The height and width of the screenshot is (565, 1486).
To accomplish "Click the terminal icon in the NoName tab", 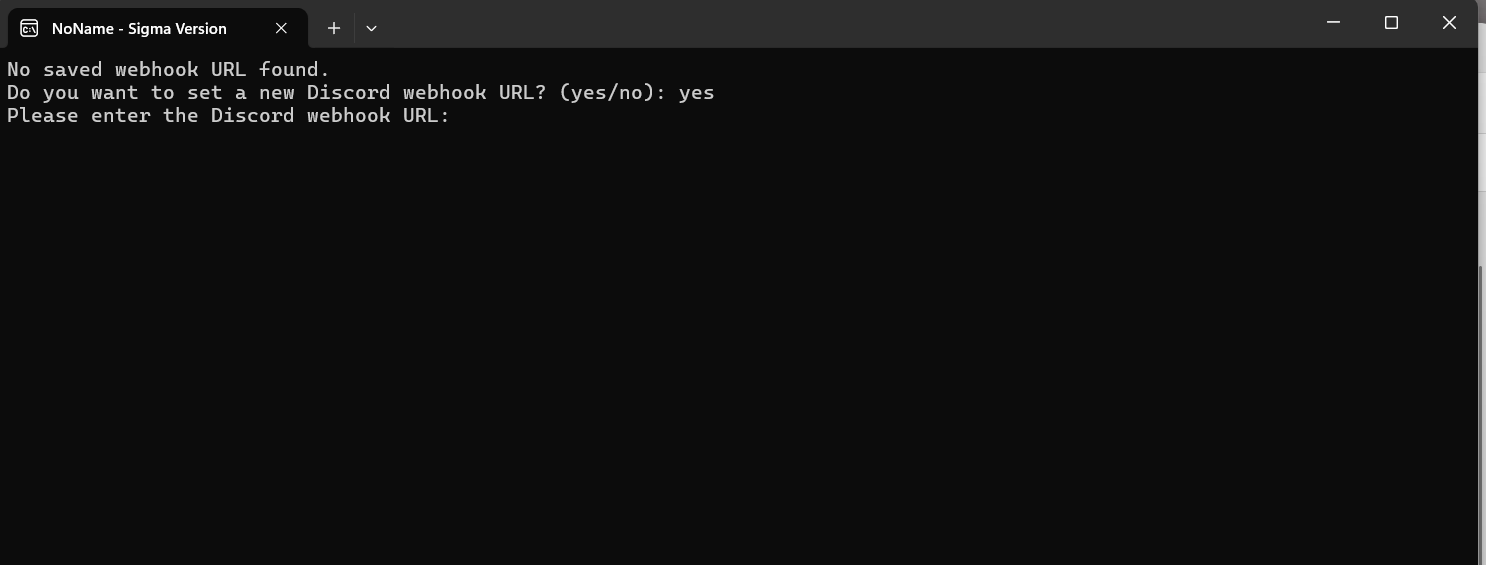I will point(29,28).
